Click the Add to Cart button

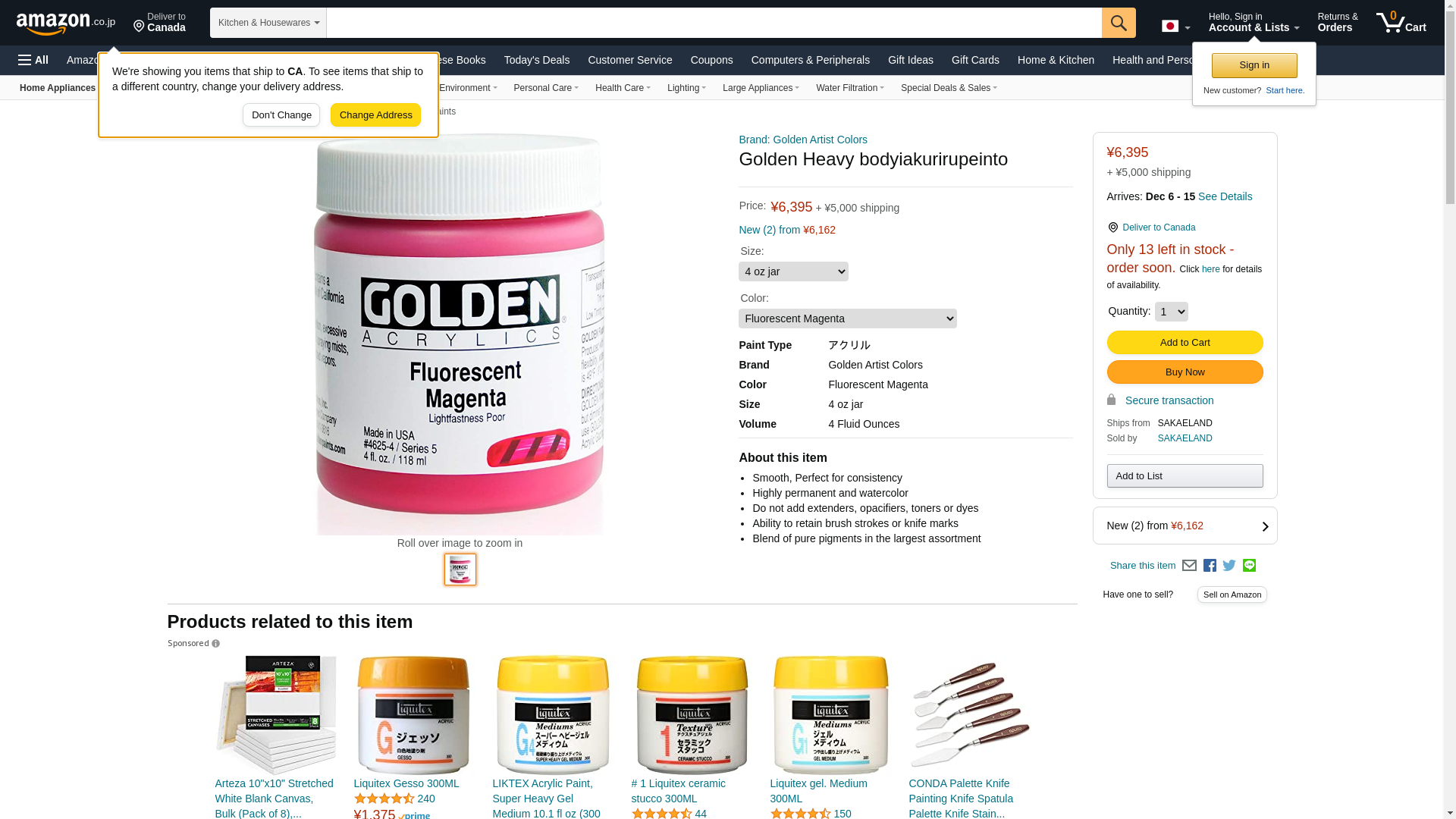(x=1185, y=343)
